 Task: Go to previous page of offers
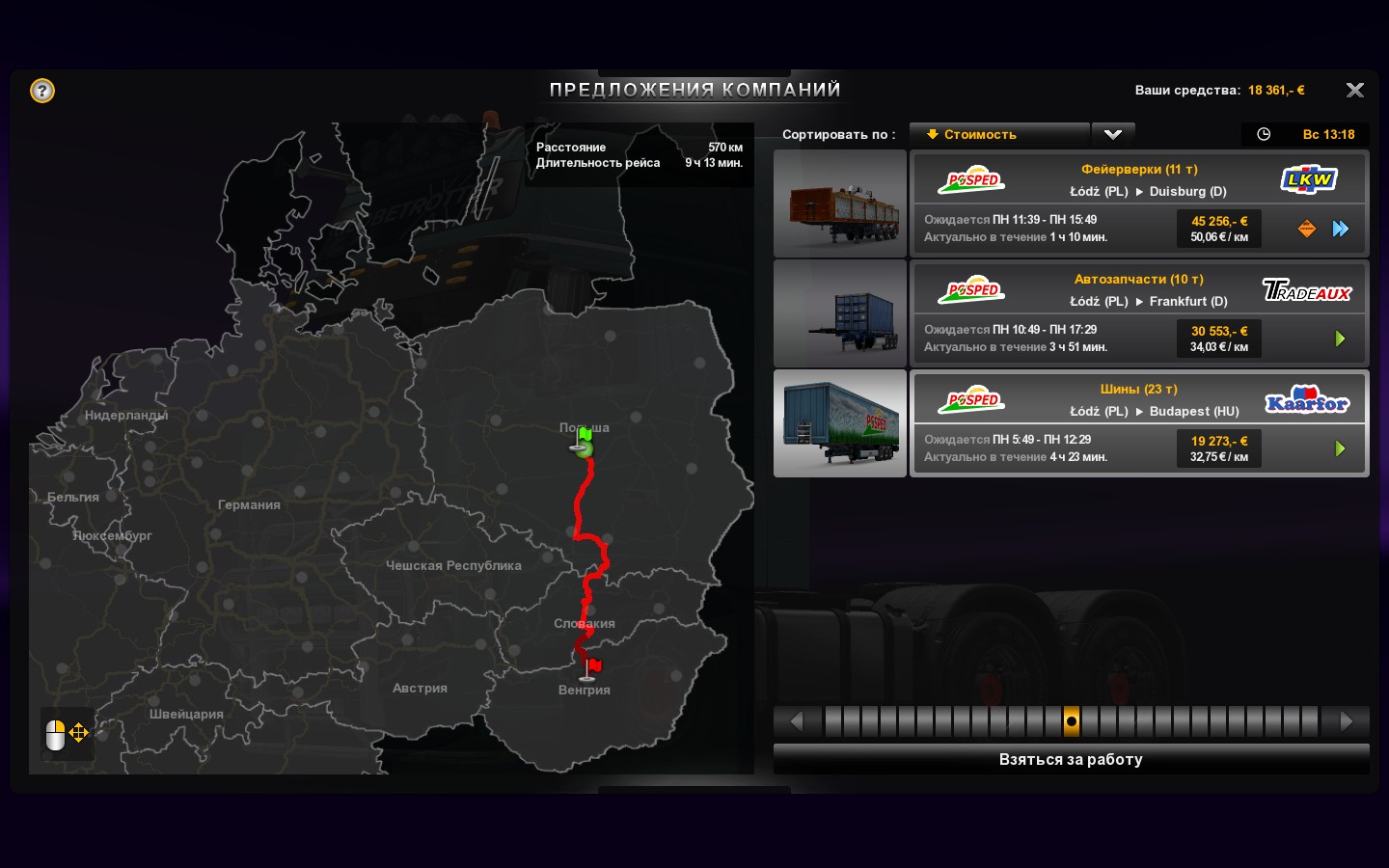[x=797, y=720]
